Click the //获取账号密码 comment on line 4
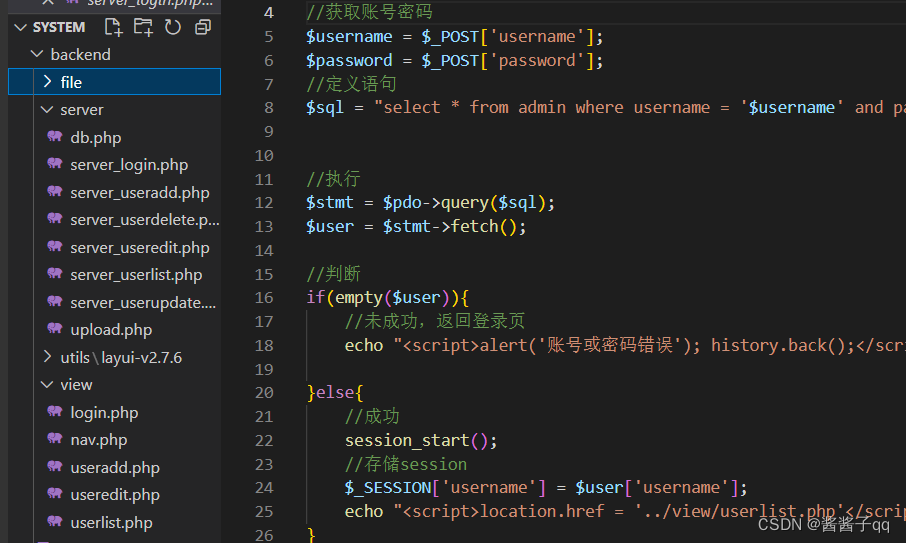906x543 pixels. click(x=369, y=12)
